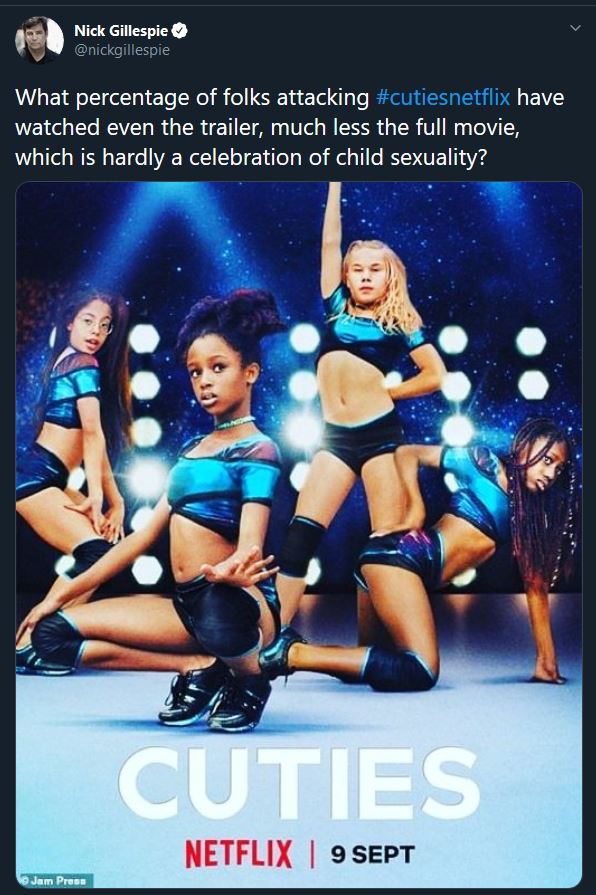Click the 9 SEPT release date
Image resolution: width=596 pixels, height=895 pixels.
[373, 854]
